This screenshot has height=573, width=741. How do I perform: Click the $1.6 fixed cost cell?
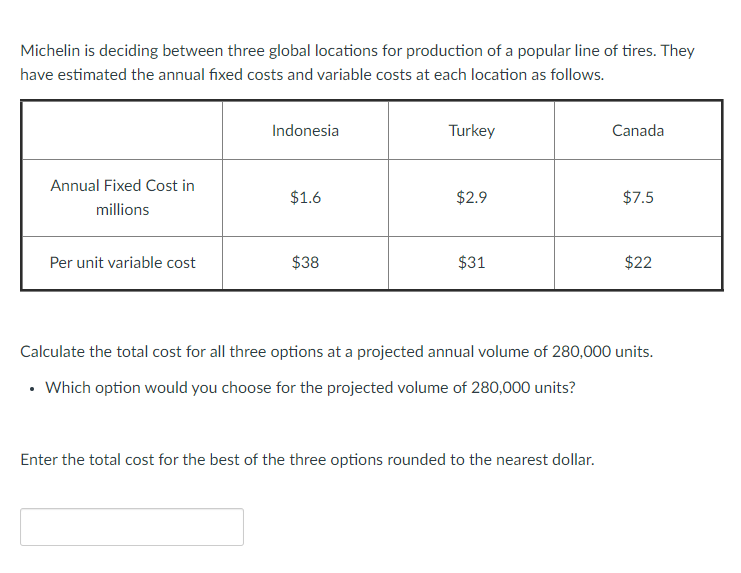click(x=305, y=197)
